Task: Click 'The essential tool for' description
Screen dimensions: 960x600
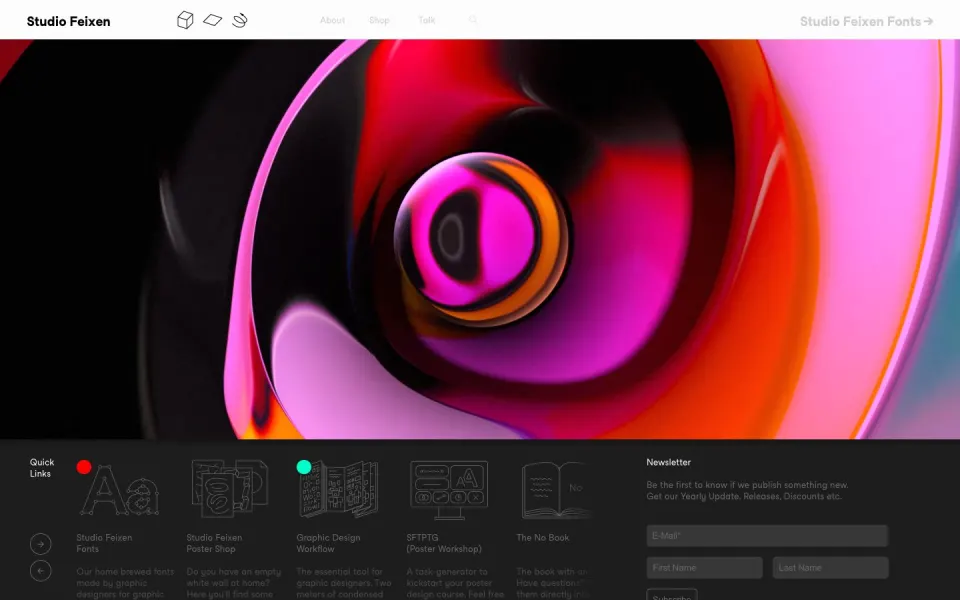Action: tap(343, 583)
